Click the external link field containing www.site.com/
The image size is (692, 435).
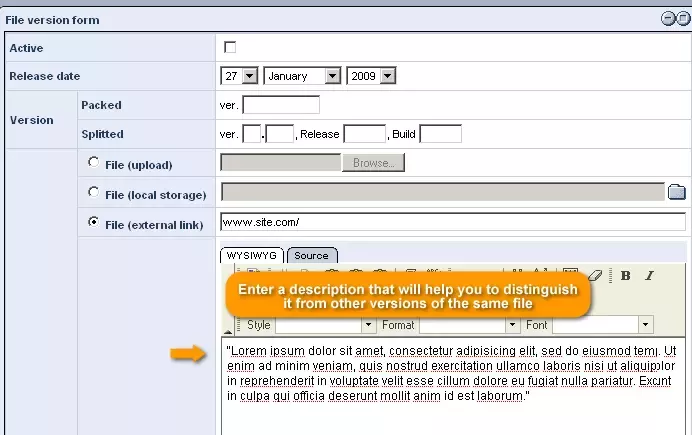[x=453, y=222]
